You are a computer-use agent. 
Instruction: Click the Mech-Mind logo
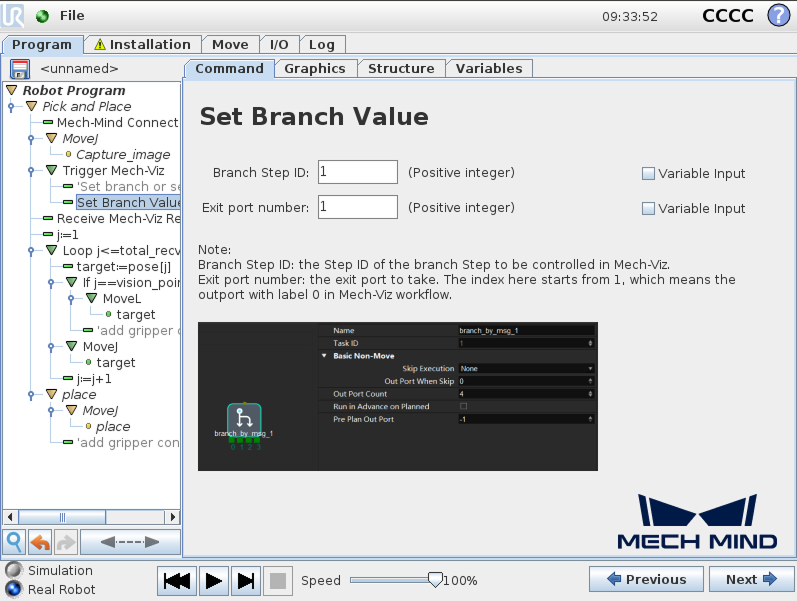click(x=697, y=522)
